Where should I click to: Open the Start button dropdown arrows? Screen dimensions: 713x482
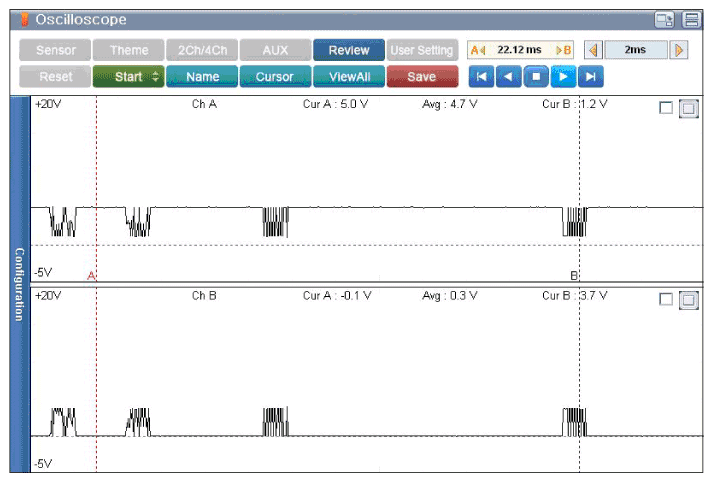click(x=156, y=76)
